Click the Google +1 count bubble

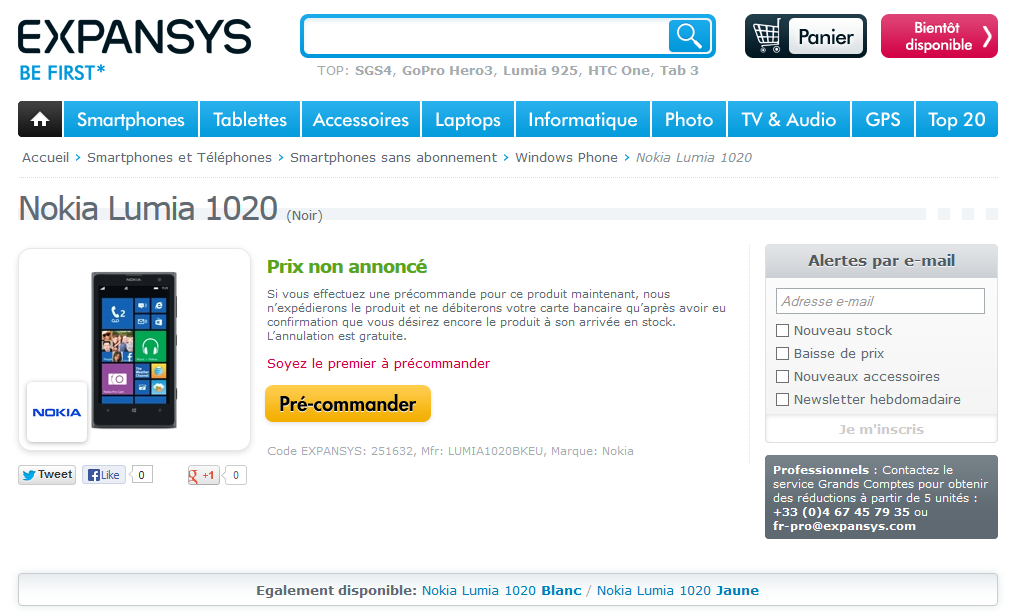[236, 475]
